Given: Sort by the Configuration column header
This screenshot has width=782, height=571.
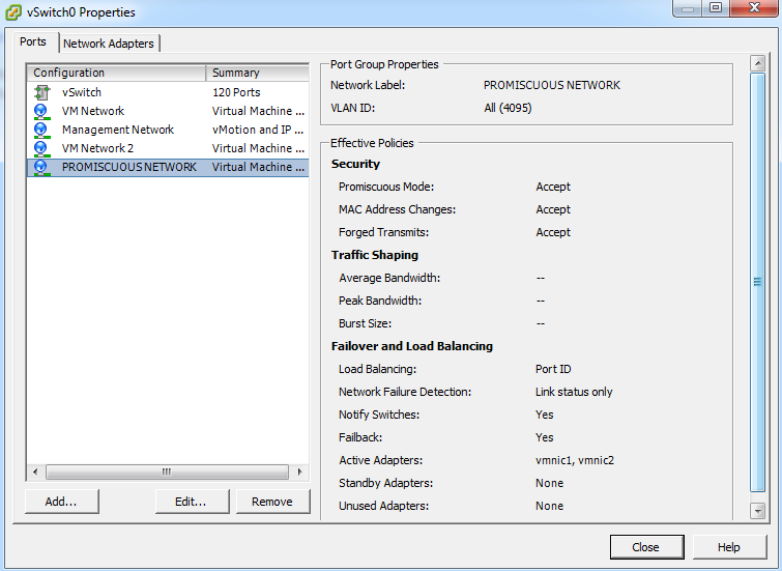Looking at the screenshot, I should click(x=116, y=73).
